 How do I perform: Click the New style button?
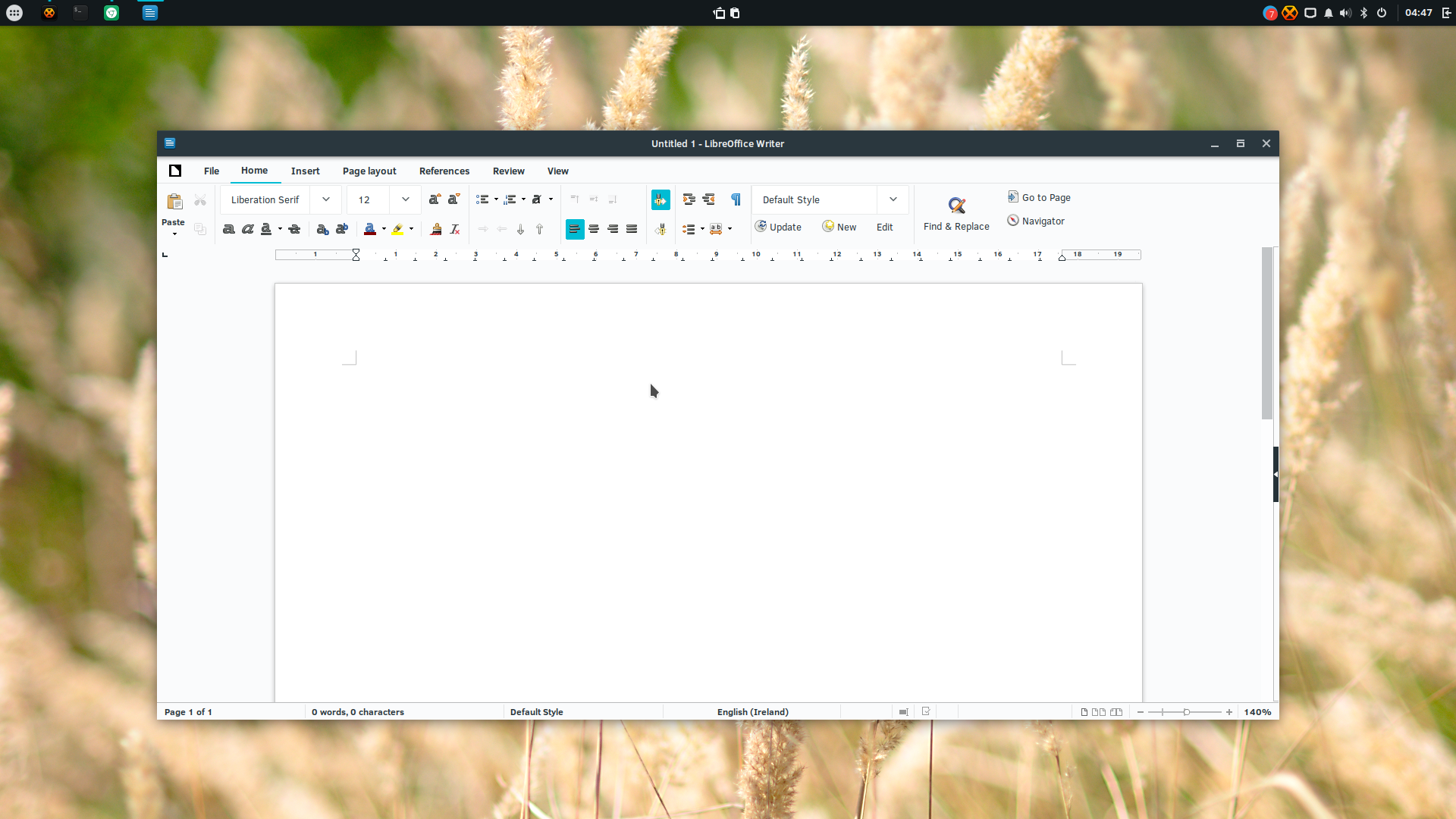(839, 227)
